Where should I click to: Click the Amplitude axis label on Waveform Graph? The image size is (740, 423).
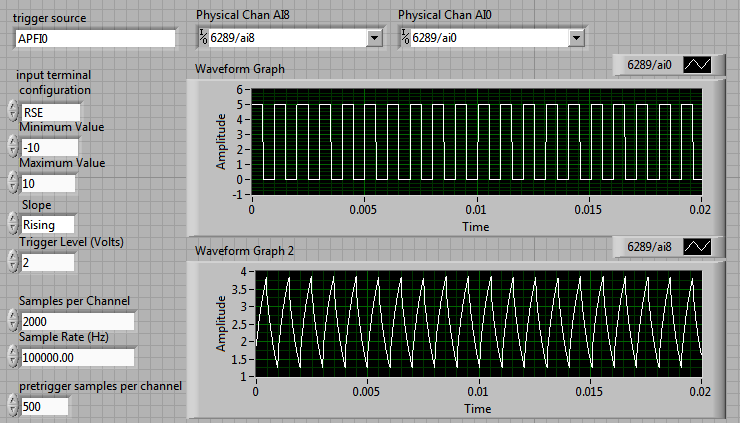point(220,142)
